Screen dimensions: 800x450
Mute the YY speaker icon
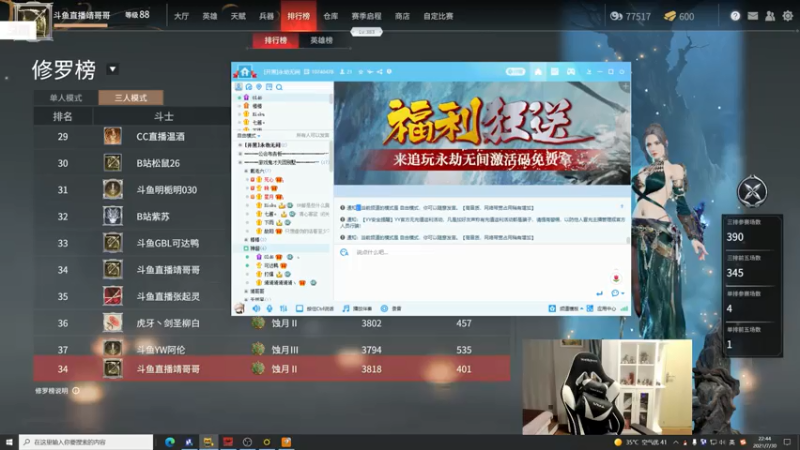pos(256,308)
